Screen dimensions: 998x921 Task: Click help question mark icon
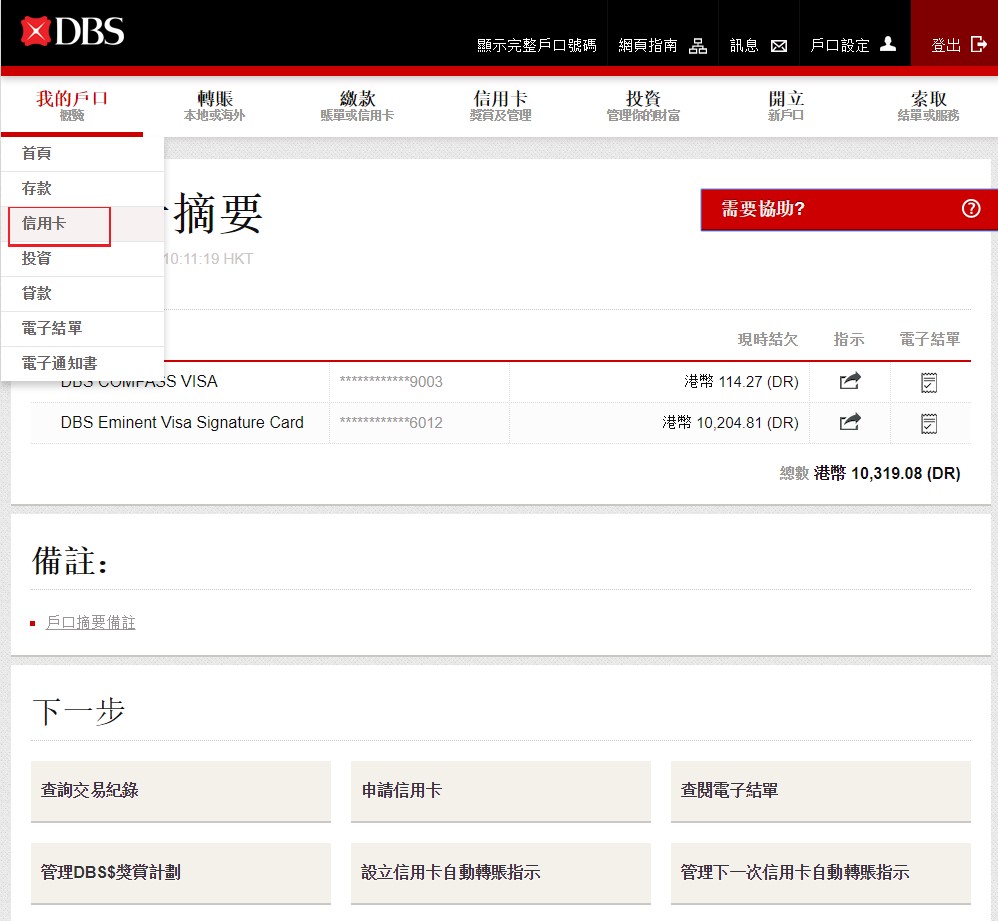971,209
